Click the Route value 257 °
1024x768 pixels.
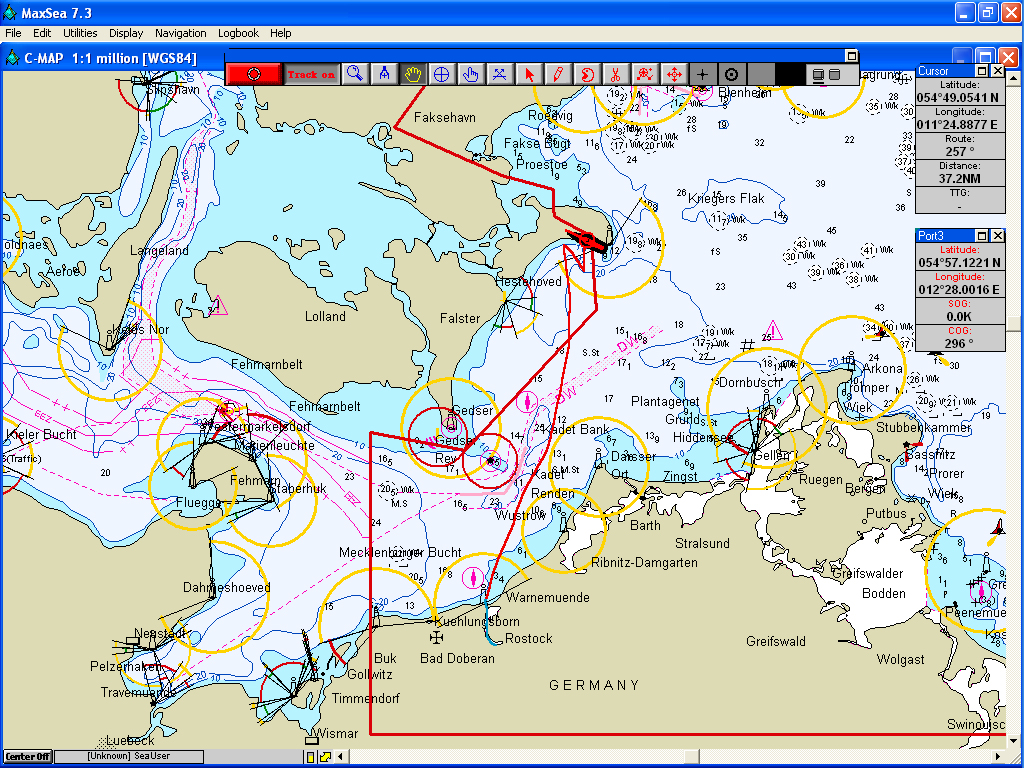point(959,152)
